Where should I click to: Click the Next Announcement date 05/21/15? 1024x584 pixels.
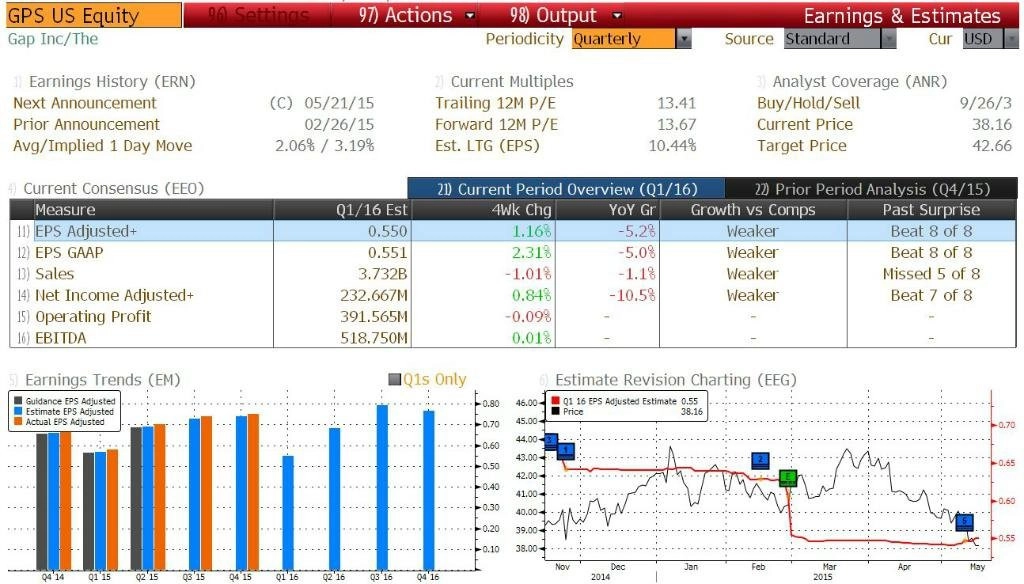pos(339,103)
